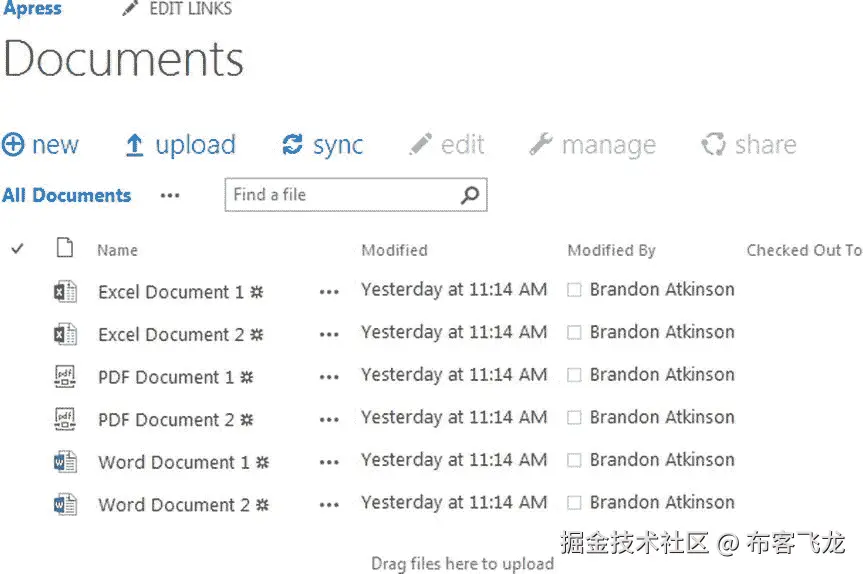The width and height of the screenshot is (863, 574).
Task: Open the ellipsis menu for Excel Document 2
Action: point(329,335)
